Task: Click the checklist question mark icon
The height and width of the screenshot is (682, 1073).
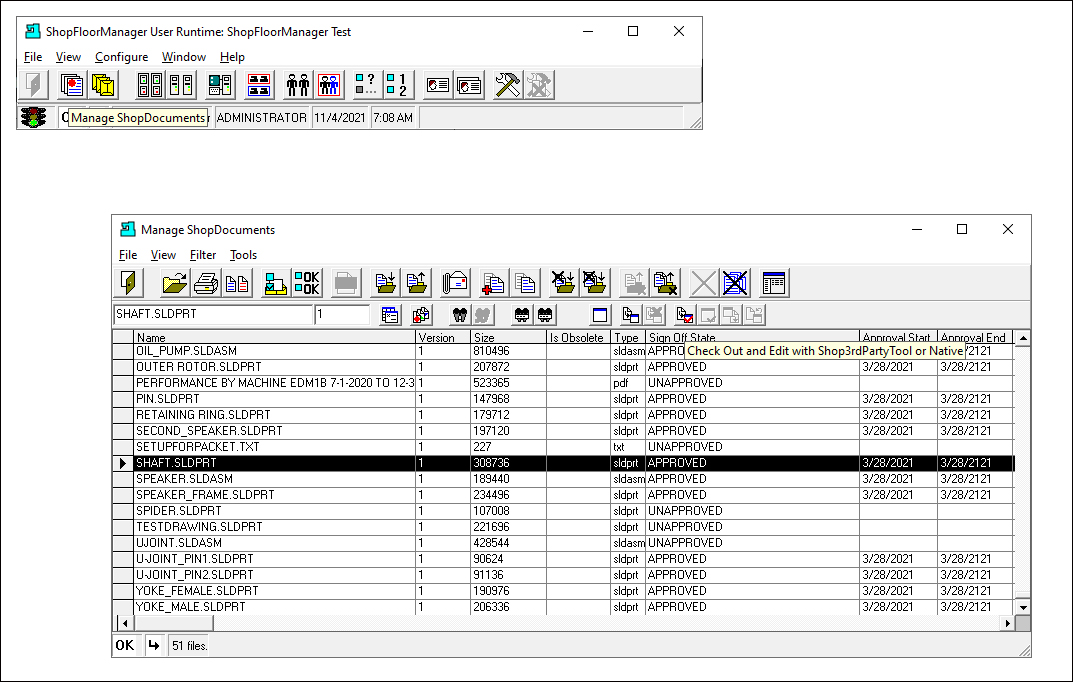Action: tap(366, 85)
